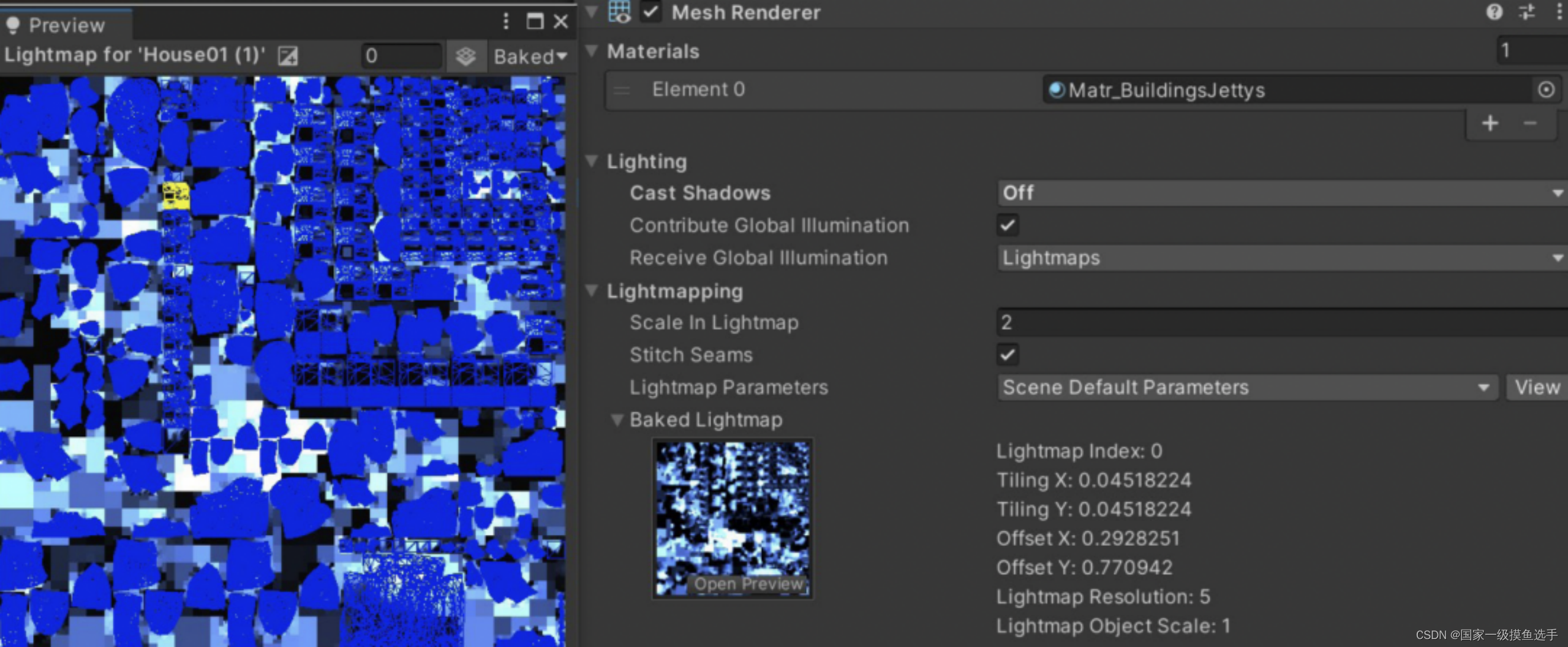
Task: Toggle the Stitch Seams checkbox
Action: [x=1008, y=355]
